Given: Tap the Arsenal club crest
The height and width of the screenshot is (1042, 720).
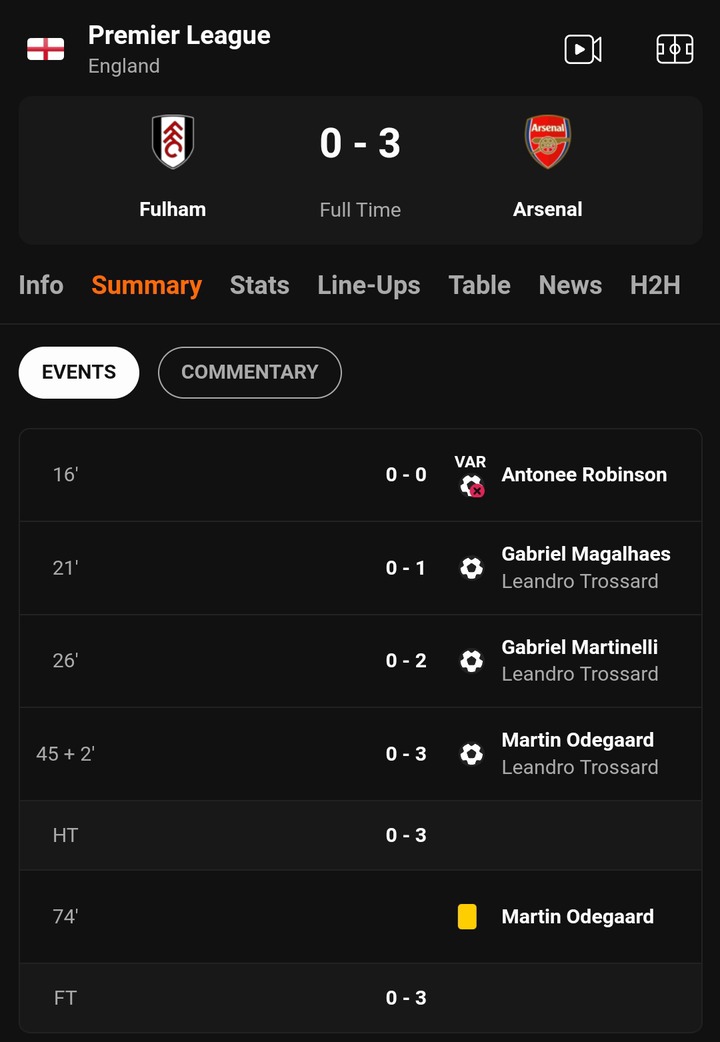Looking at the screenshot, I should coord(547,141).
